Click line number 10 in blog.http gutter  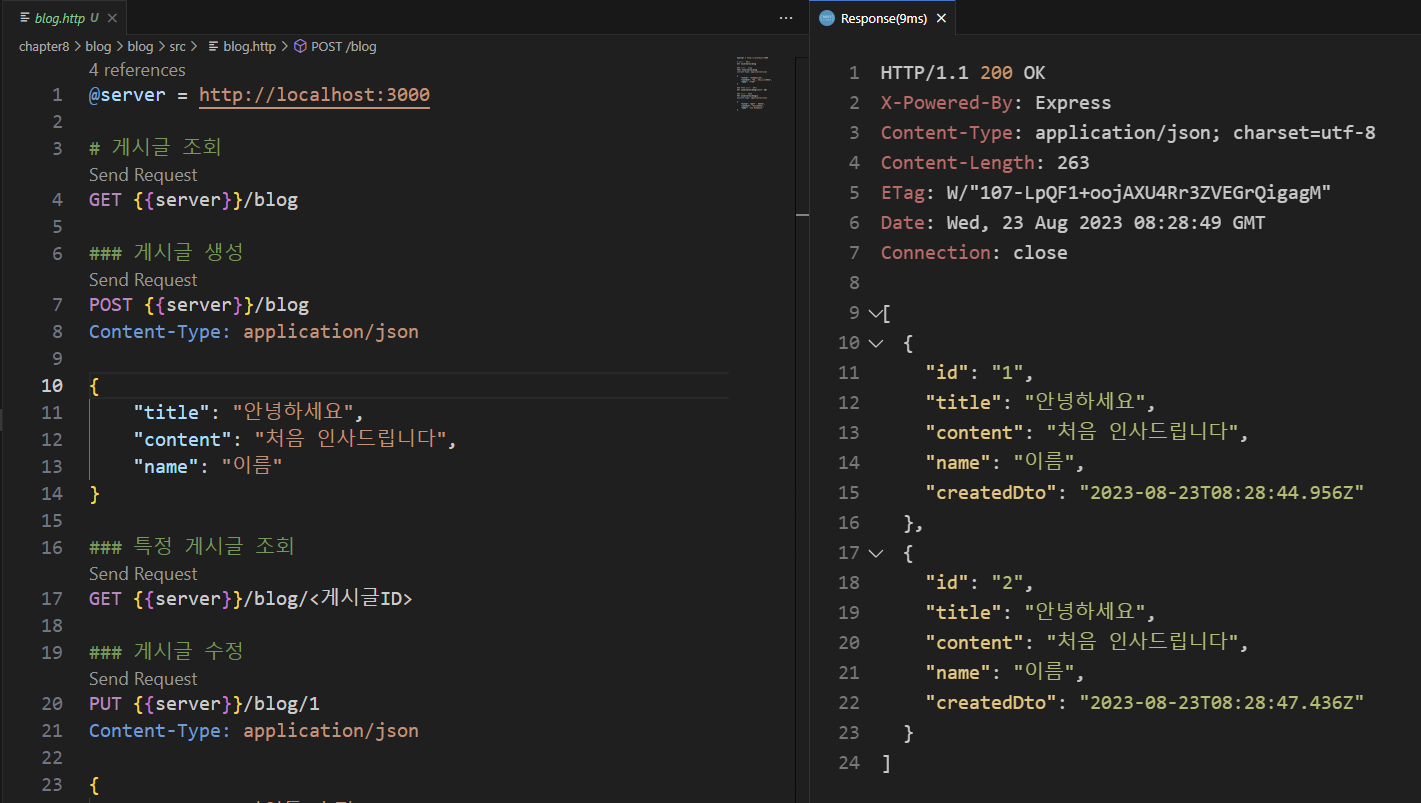[52, 386]
